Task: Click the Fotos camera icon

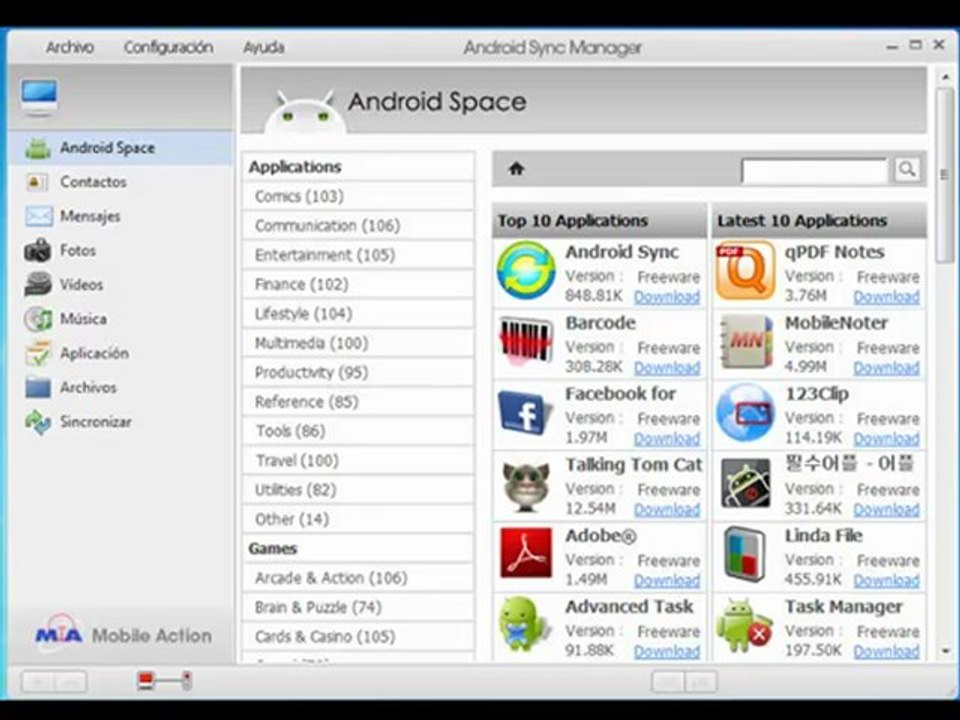Action: pos(38,250)
